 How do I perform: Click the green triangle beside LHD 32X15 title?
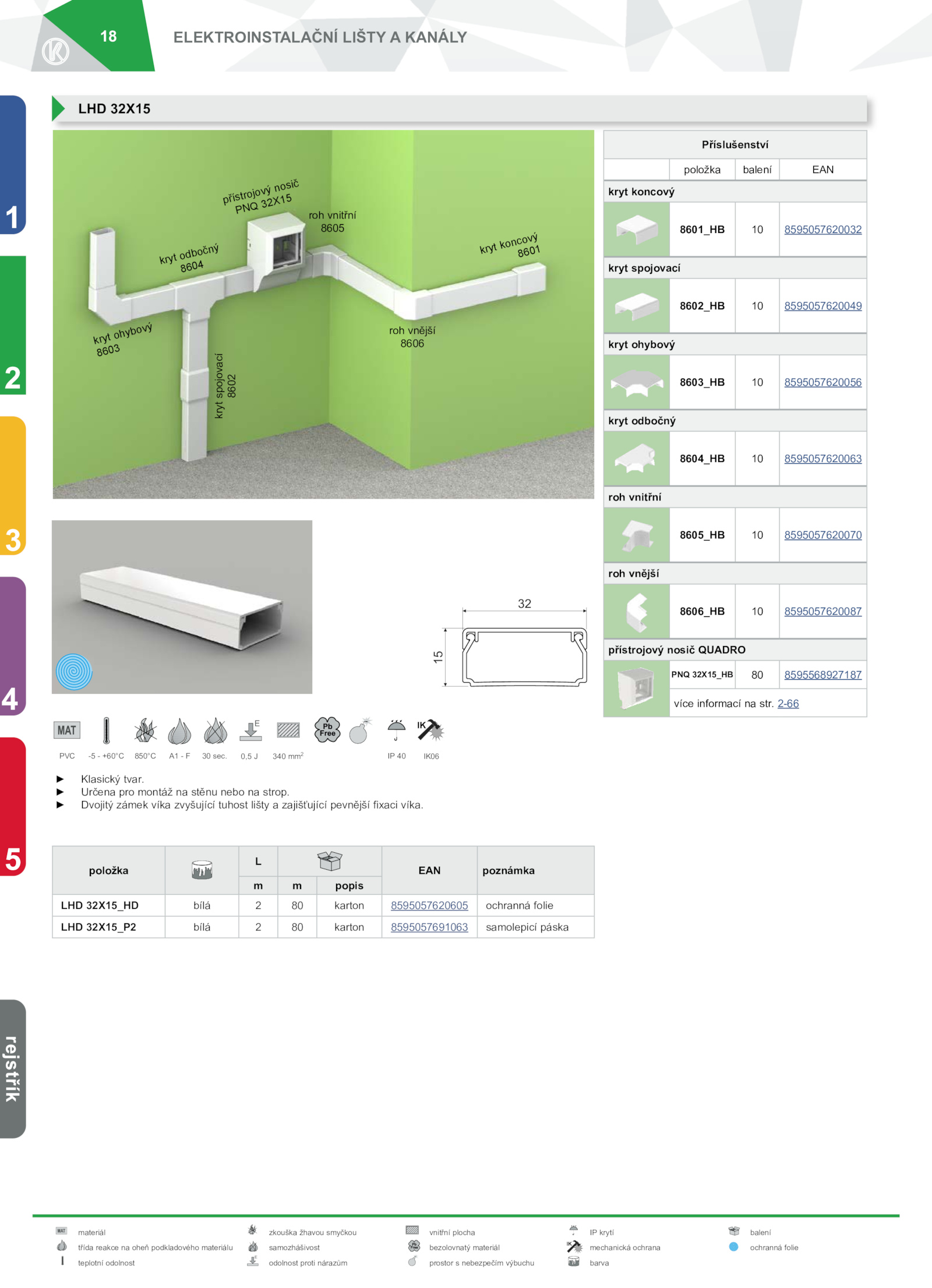(x=58, y=108)
